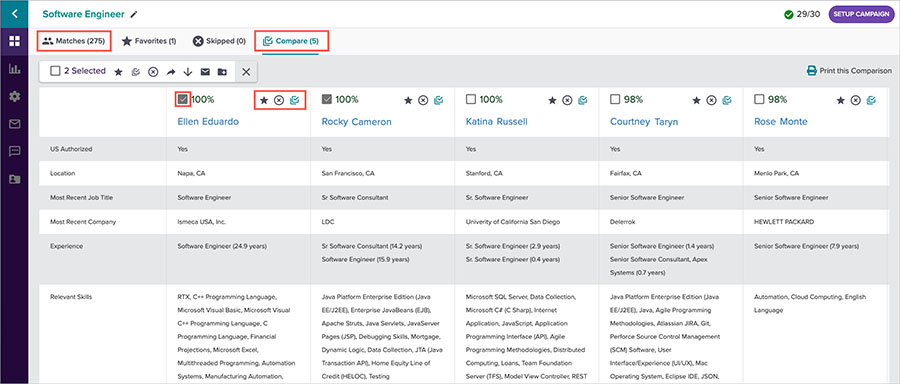Screen dimensions: 900x384
Task: Check Courtney Taryn's selection checkbox
Action: click(x=615, y=100)
